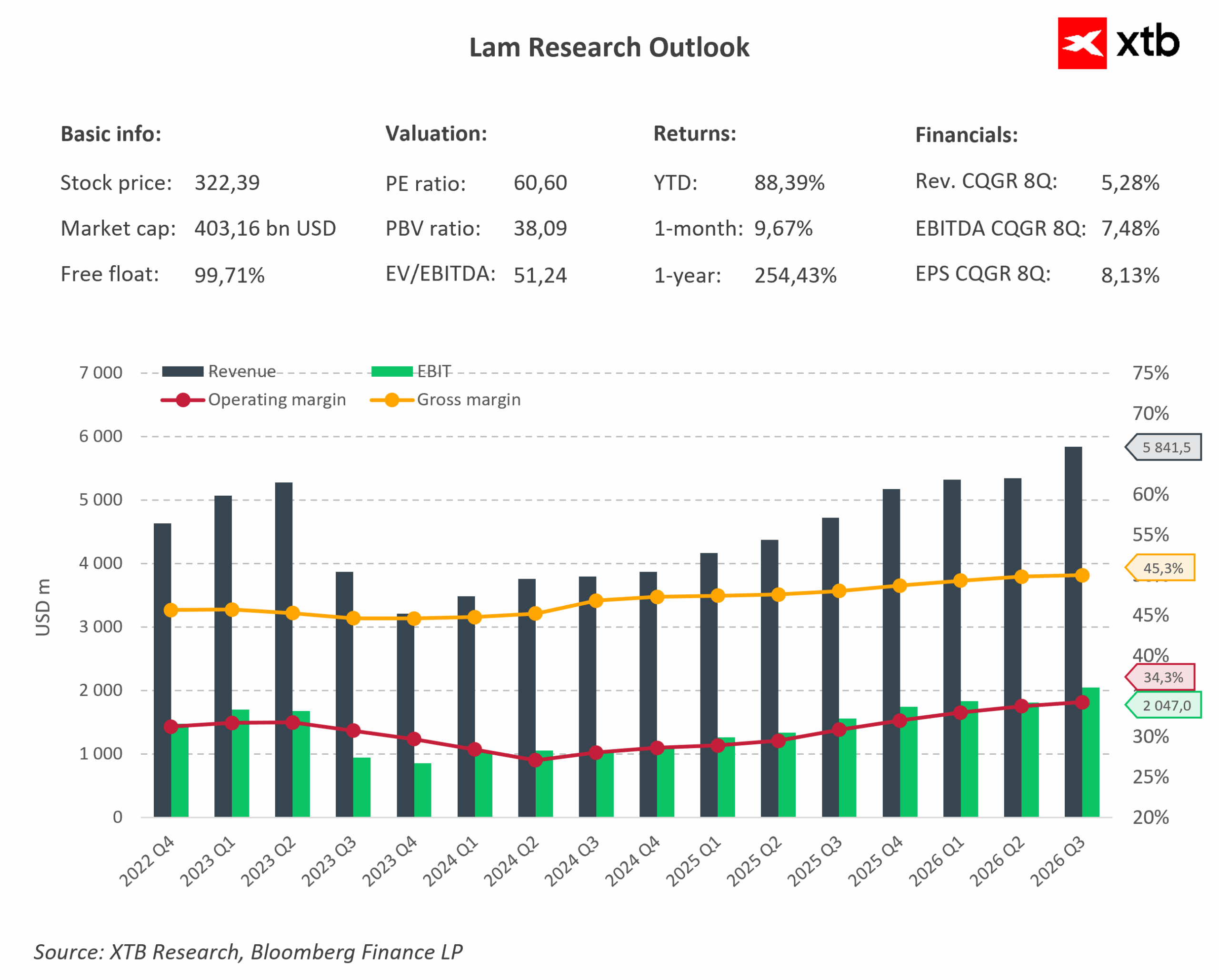This screenshot has width=1219, height=980.
Task: Click the Returns heading
Action: (695, 133)
